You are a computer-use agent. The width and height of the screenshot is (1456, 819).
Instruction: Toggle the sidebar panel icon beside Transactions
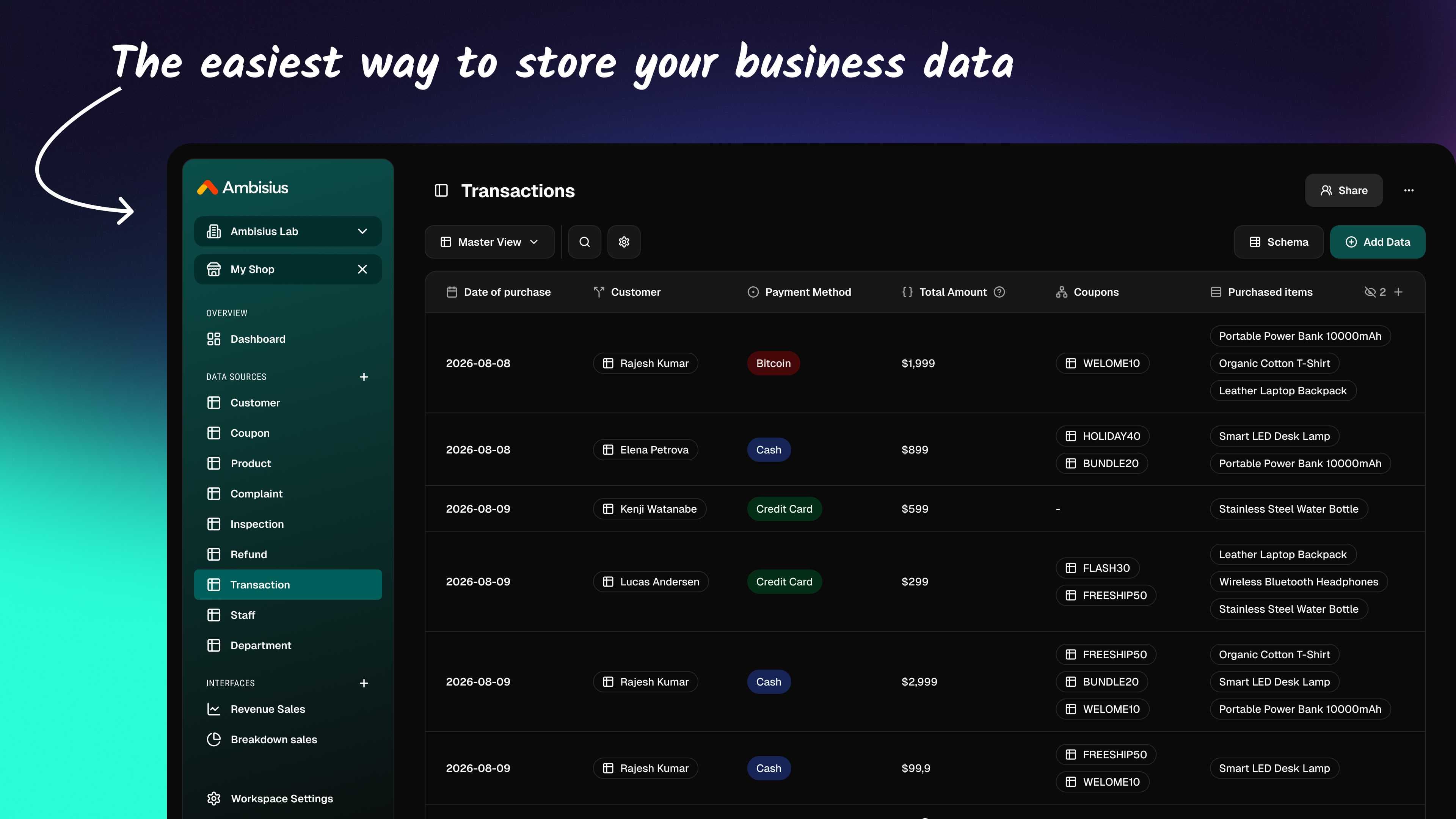(441, 190)
